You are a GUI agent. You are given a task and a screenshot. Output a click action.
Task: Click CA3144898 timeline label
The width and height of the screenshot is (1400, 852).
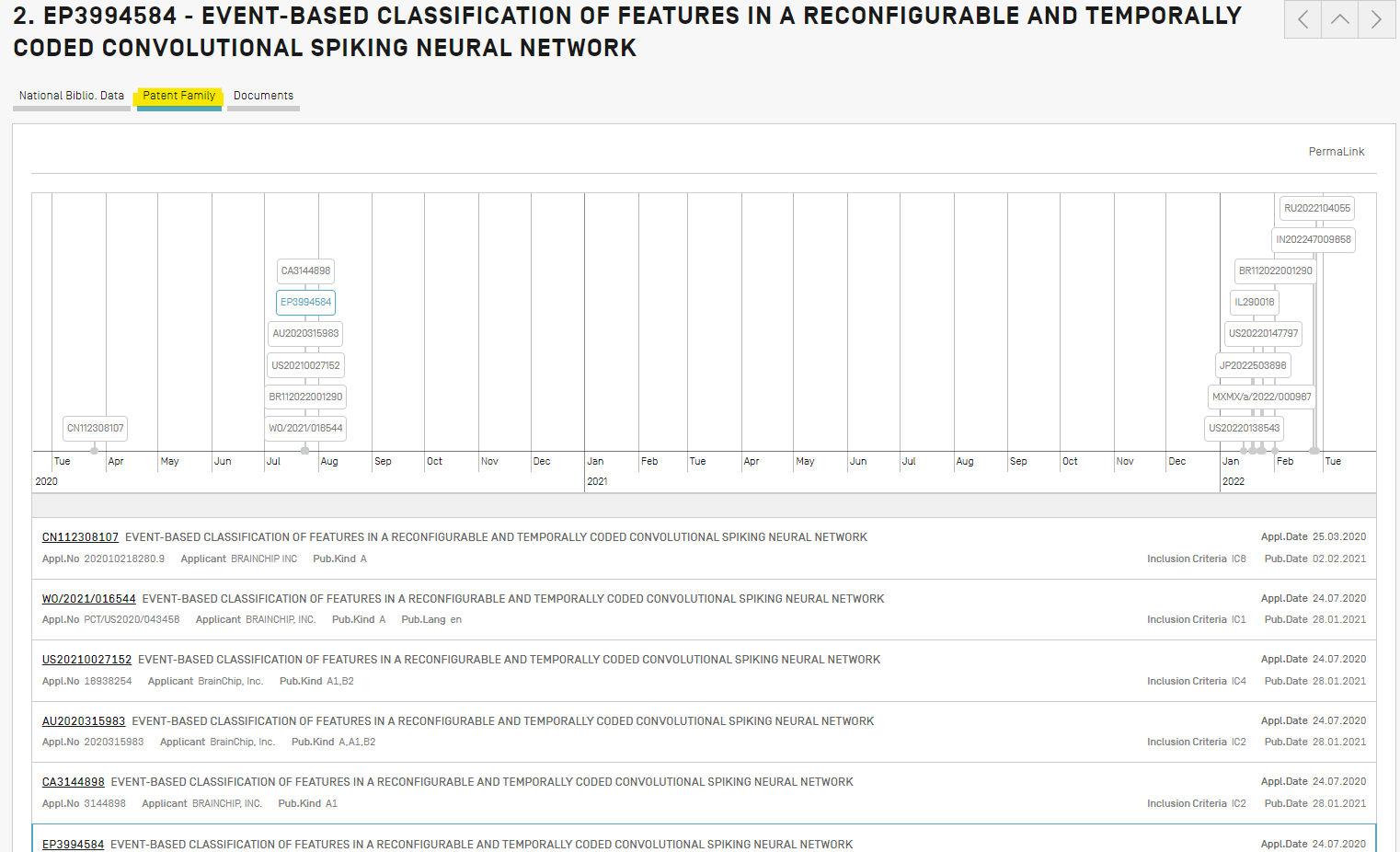pyautogui.click(x=305, y=271)
